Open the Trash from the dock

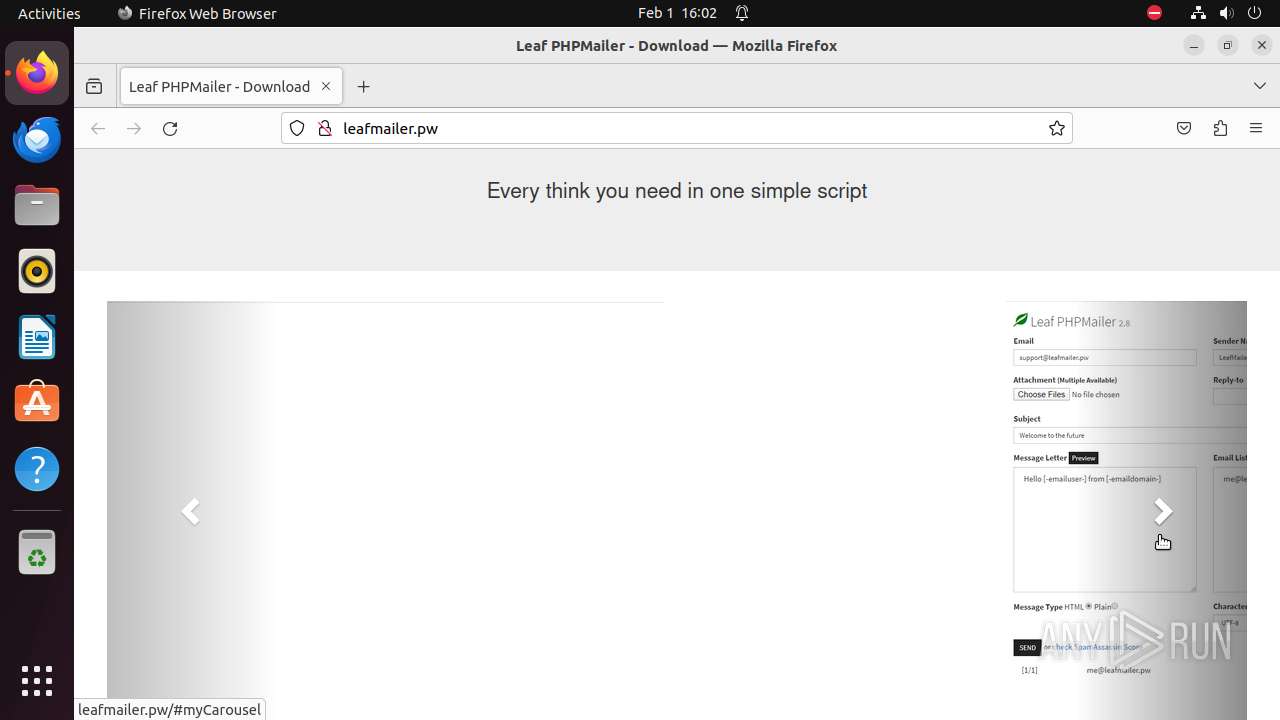pos(37,552)
